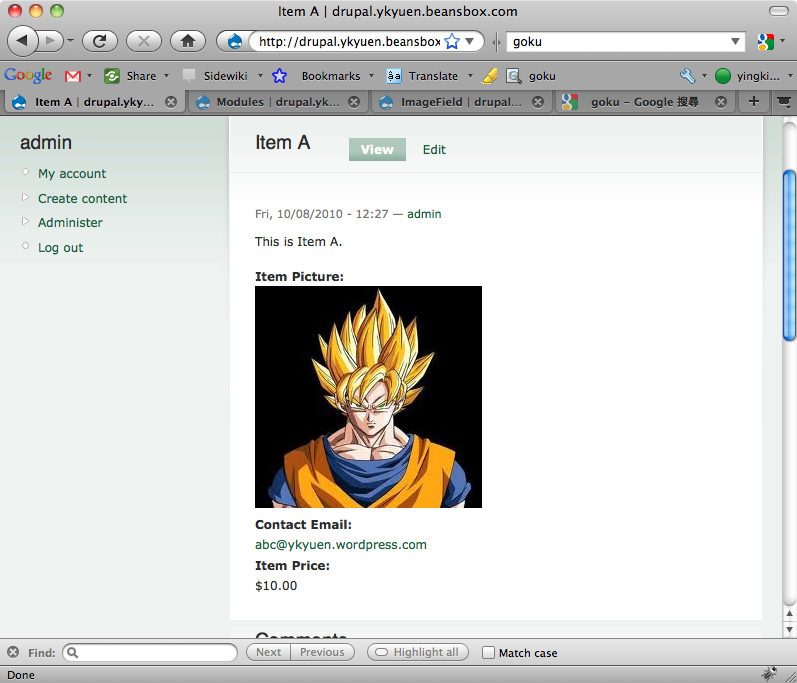The image size is (797, 683).
Task: Click the browser Back button
Action: (x=23, y=41)
